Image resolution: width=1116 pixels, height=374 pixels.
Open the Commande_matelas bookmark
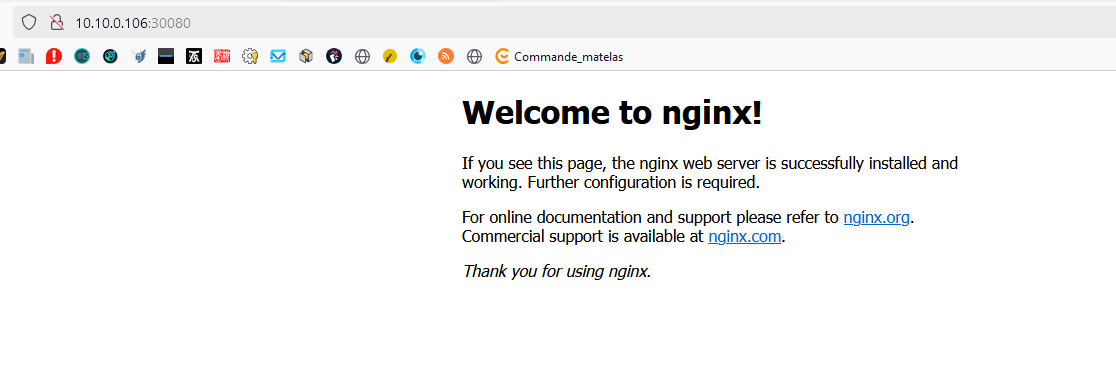[559, 56]
